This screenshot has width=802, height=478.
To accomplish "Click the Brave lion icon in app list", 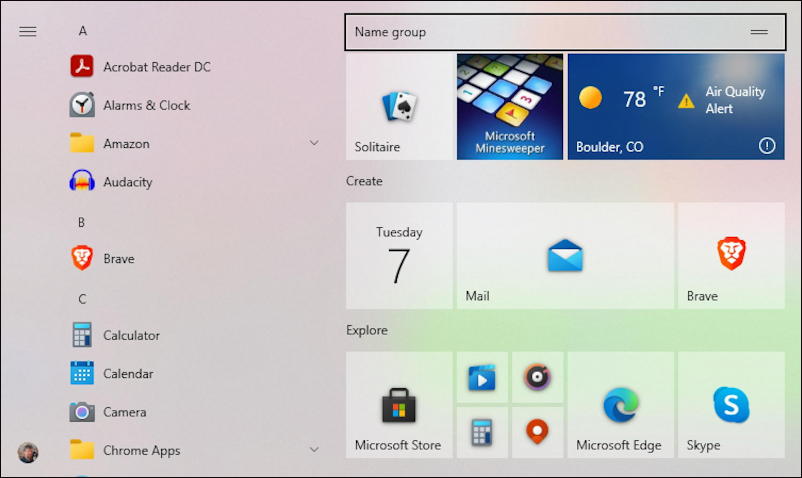I will pos(82,258).
